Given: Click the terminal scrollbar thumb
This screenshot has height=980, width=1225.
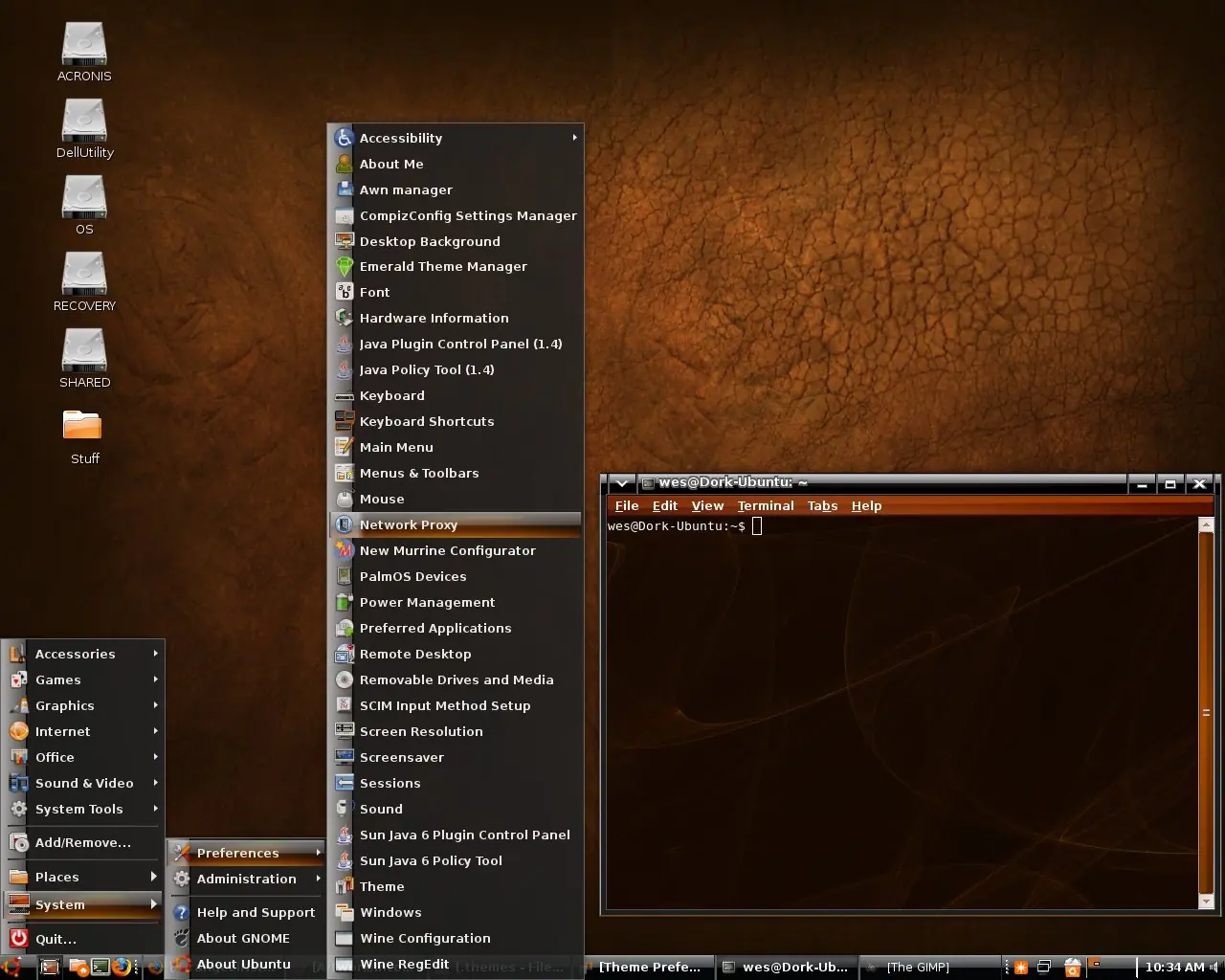Looking at the screenshot, I should click(x=1206, y=713).
